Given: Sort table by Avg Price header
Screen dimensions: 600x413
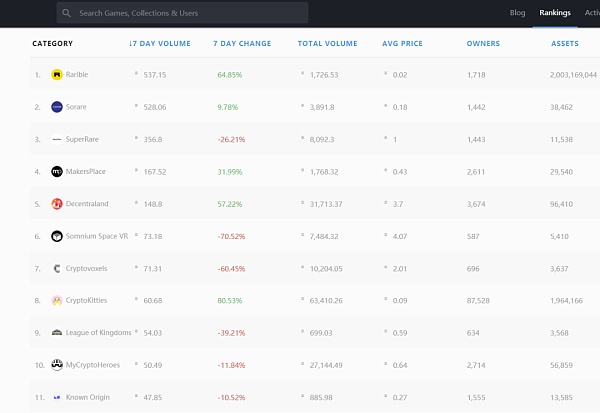Looking at the screenshot, I should click(404, 44).
